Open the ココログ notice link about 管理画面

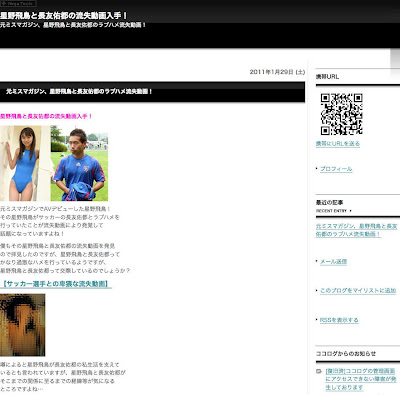pyautogui.click(x=361, y=379)
